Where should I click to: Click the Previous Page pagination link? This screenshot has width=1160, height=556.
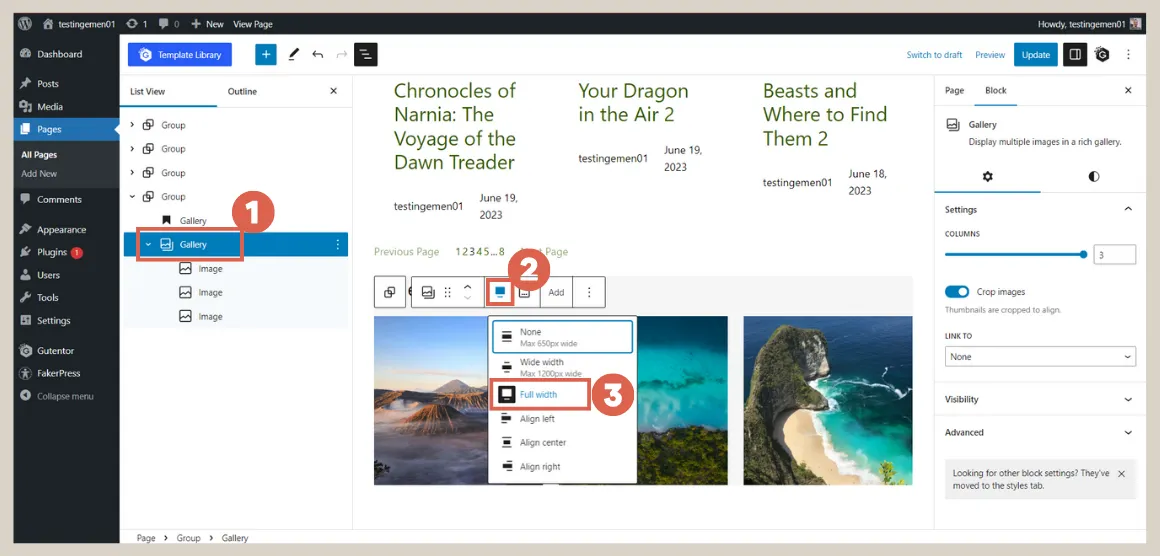click(406, 251)
